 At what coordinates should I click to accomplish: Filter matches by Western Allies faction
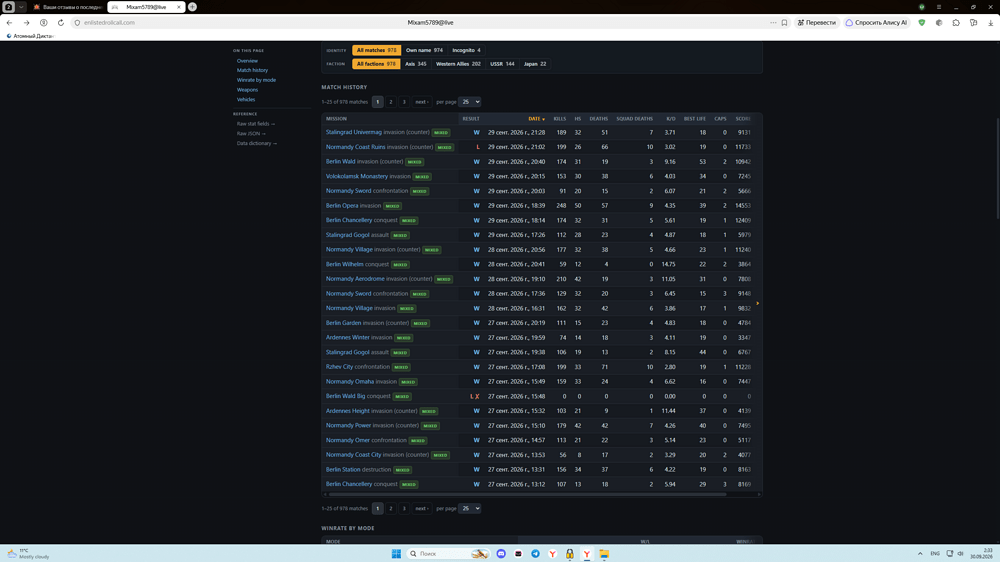click(458, 64)
